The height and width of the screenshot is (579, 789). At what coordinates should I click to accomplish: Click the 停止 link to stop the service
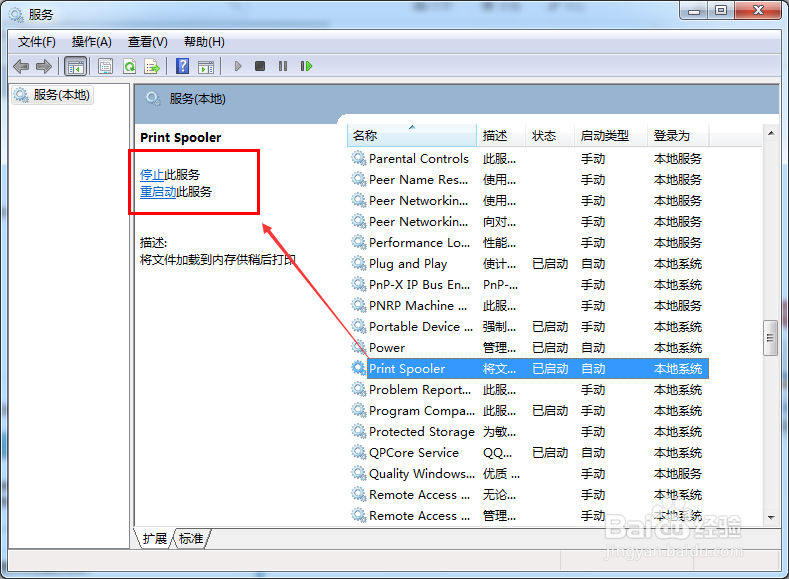pos(152,175)
